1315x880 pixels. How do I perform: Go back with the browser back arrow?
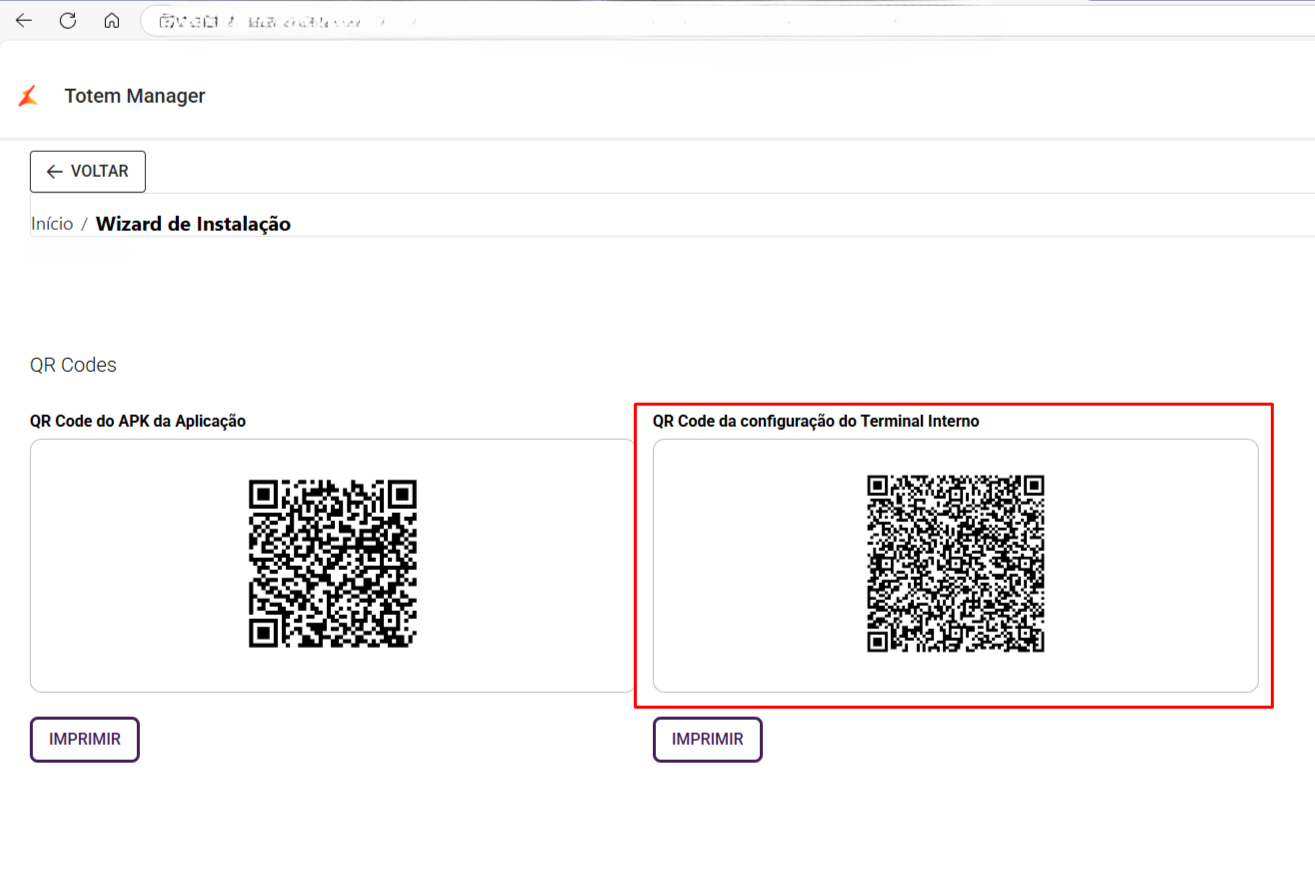24,21
